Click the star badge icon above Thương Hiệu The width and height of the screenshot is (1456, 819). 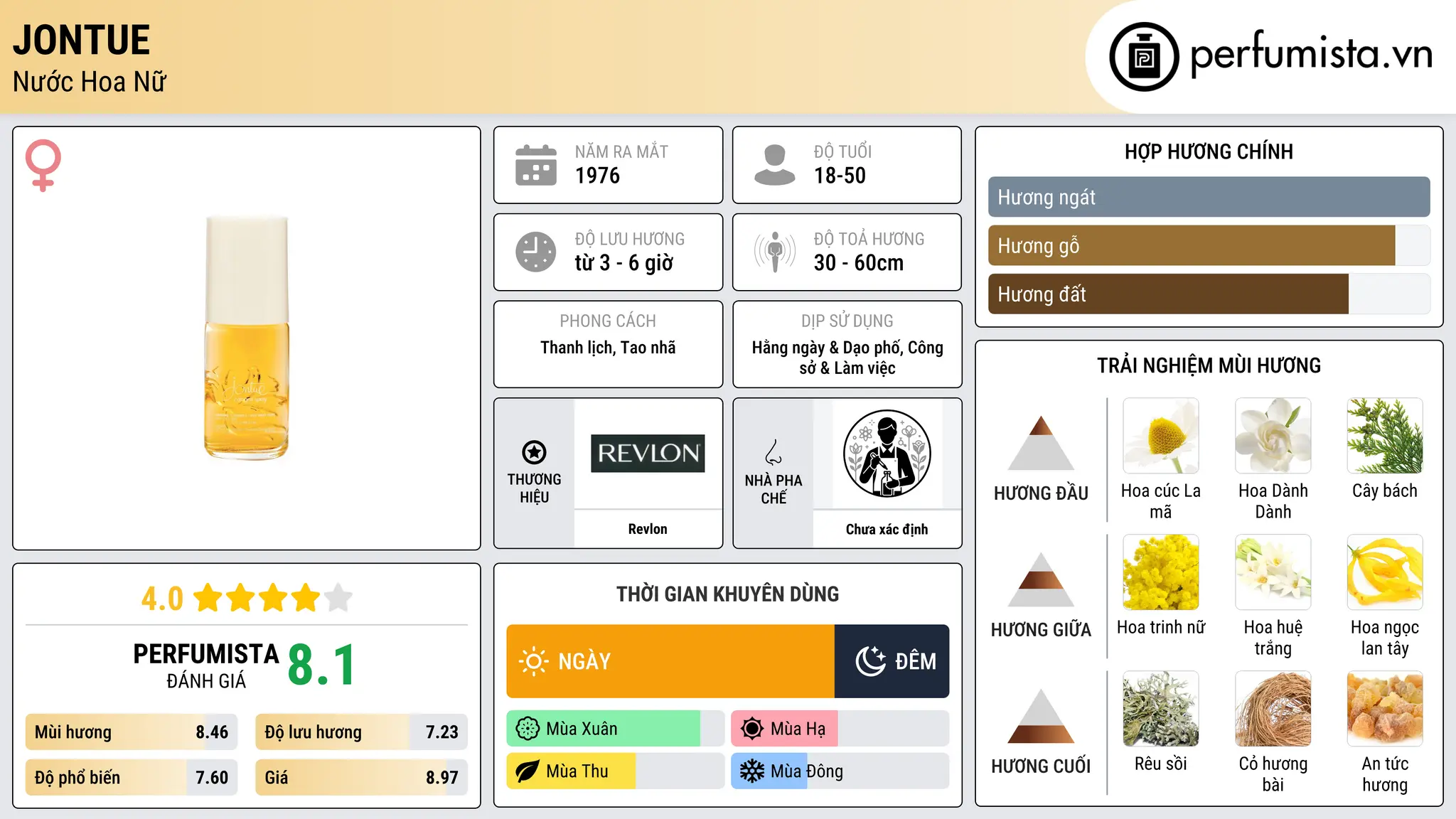click(x=534, y=452)
